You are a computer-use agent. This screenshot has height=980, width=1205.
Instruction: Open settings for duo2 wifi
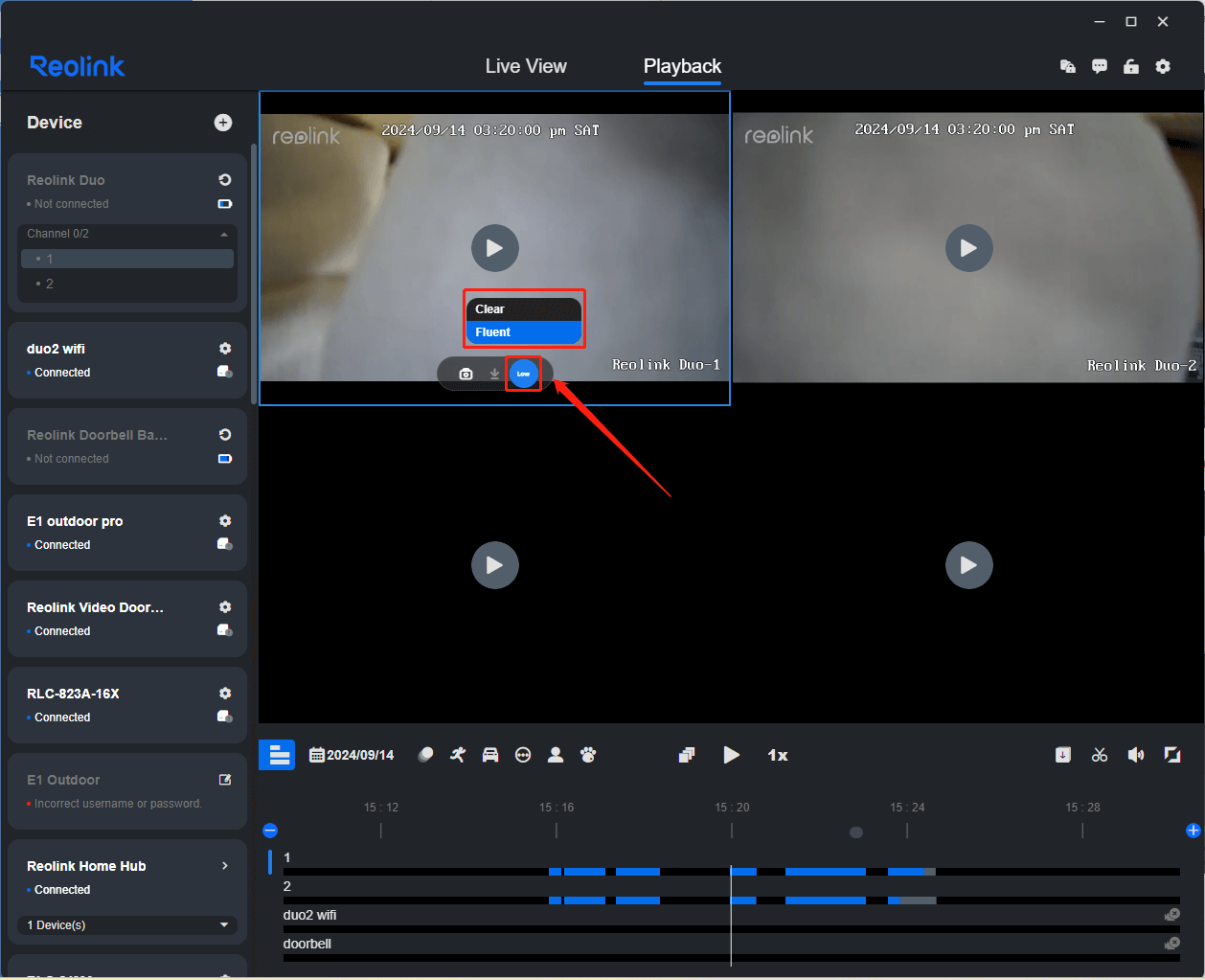pos(225,348)
